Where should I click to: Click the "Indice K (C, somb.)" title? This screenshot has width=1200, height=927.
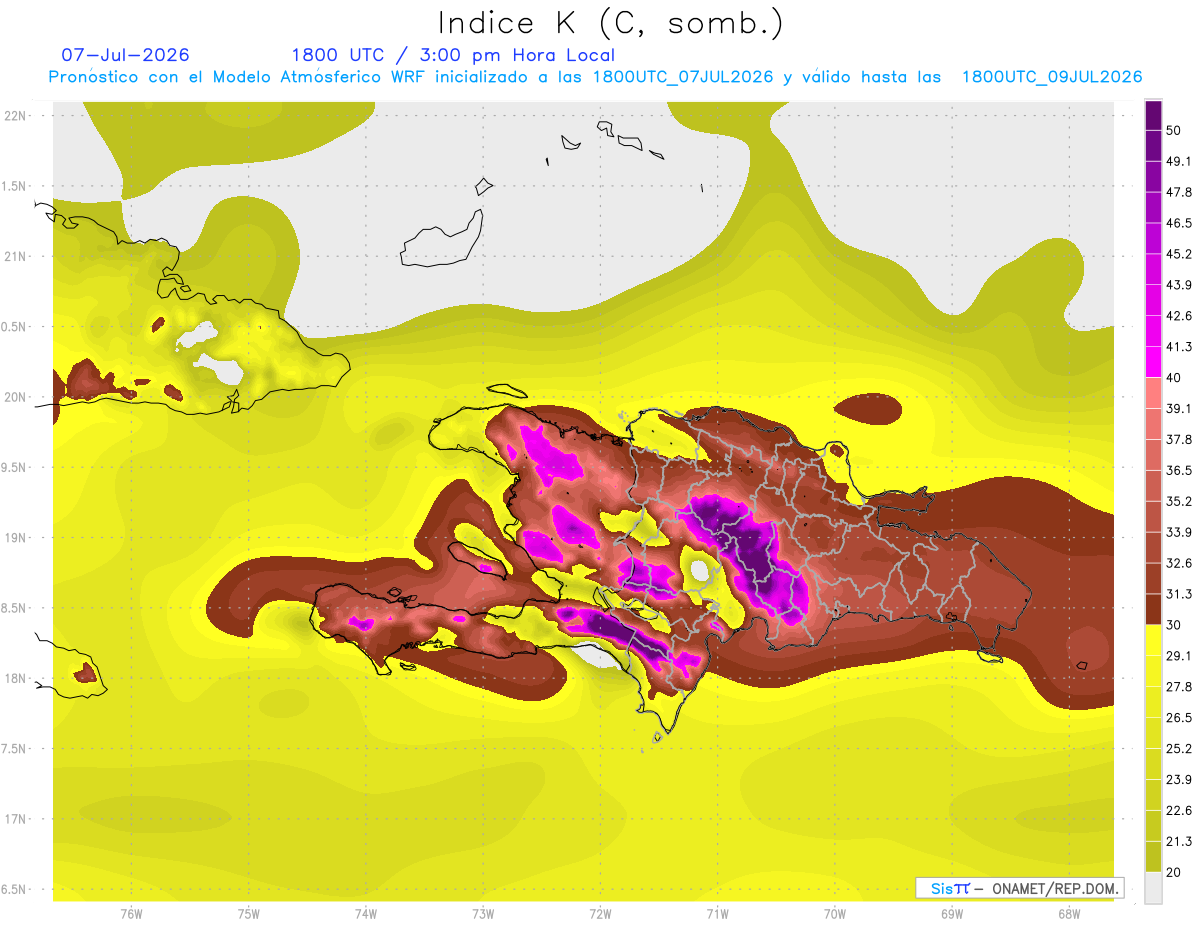(610, 22)
